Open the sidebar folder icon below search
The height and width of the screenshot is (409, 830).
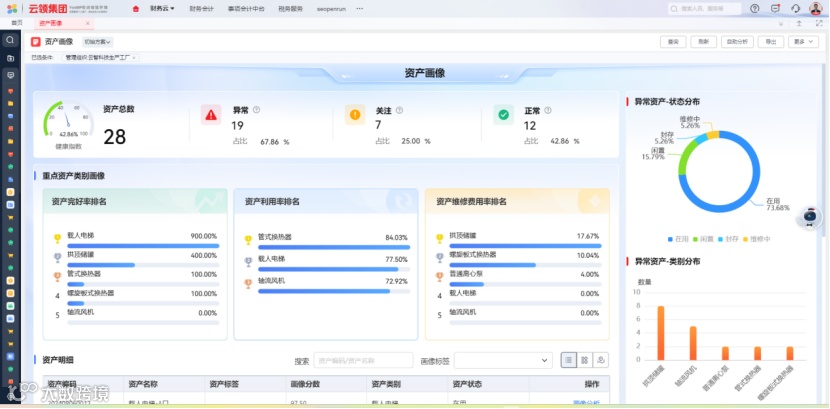pyautogui.click(x=10, y=58)
